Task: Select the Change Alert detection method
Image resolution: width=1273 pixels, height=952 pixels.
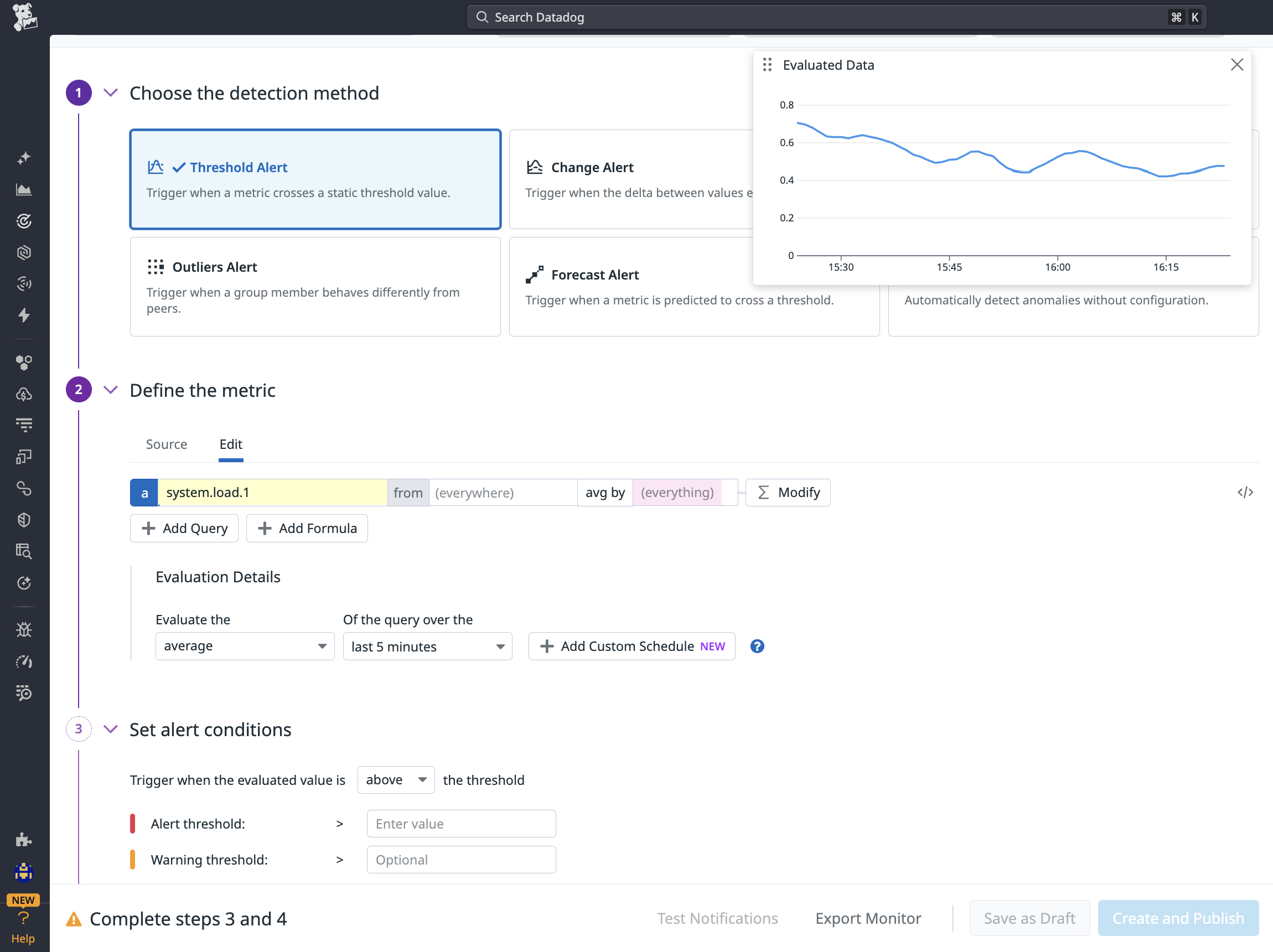Action: [x=631, y=179]
